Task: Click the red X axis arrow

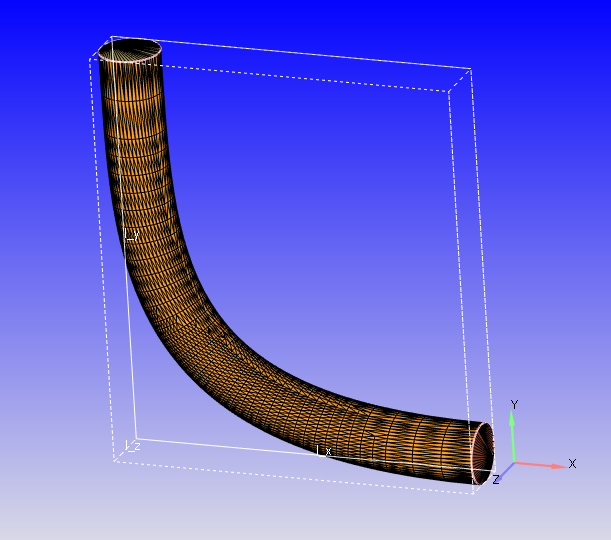Action: (541, 465)
